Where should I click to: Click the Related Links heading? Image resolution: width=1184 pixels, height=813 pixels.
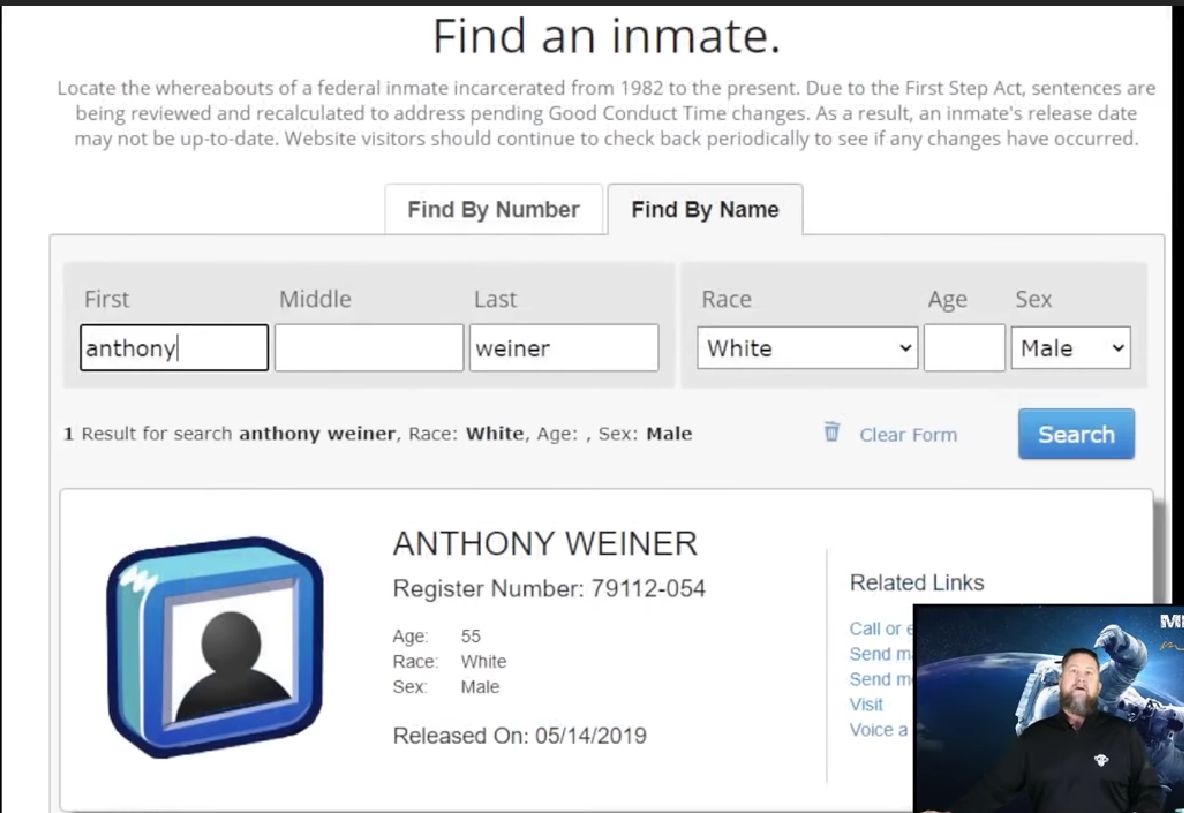917,582
